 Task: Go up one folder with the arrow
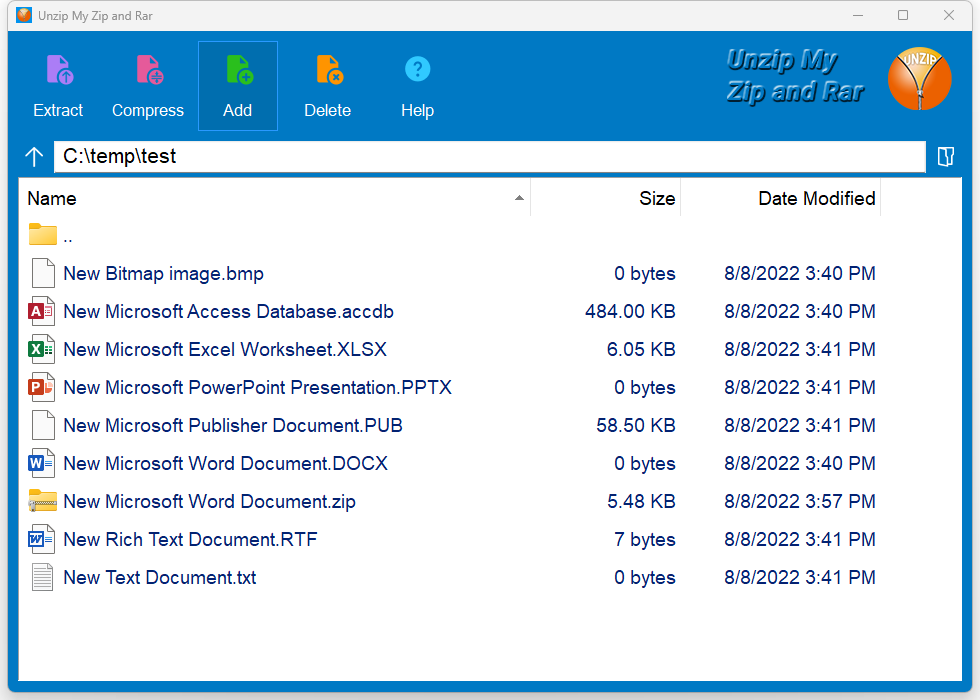[x=34, y=156]
